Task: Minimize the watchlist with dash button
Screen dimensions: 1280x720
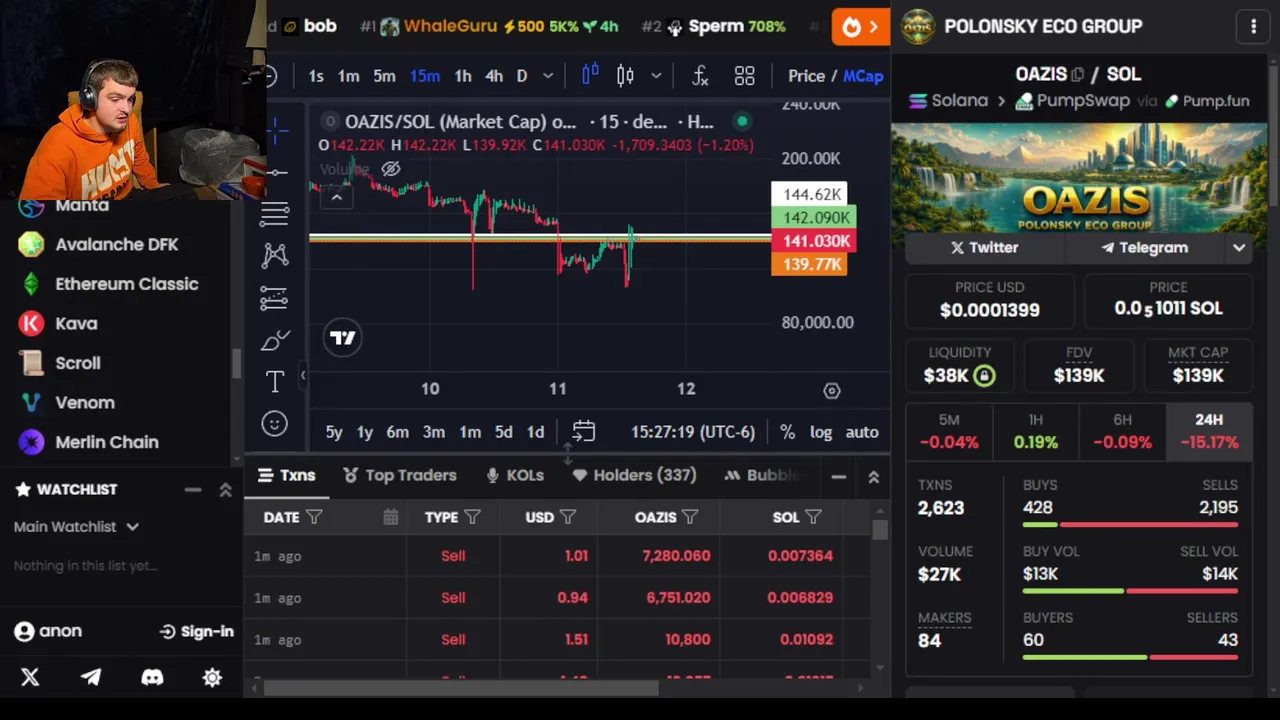Action: pyautogui.click(x=193, y=490)
